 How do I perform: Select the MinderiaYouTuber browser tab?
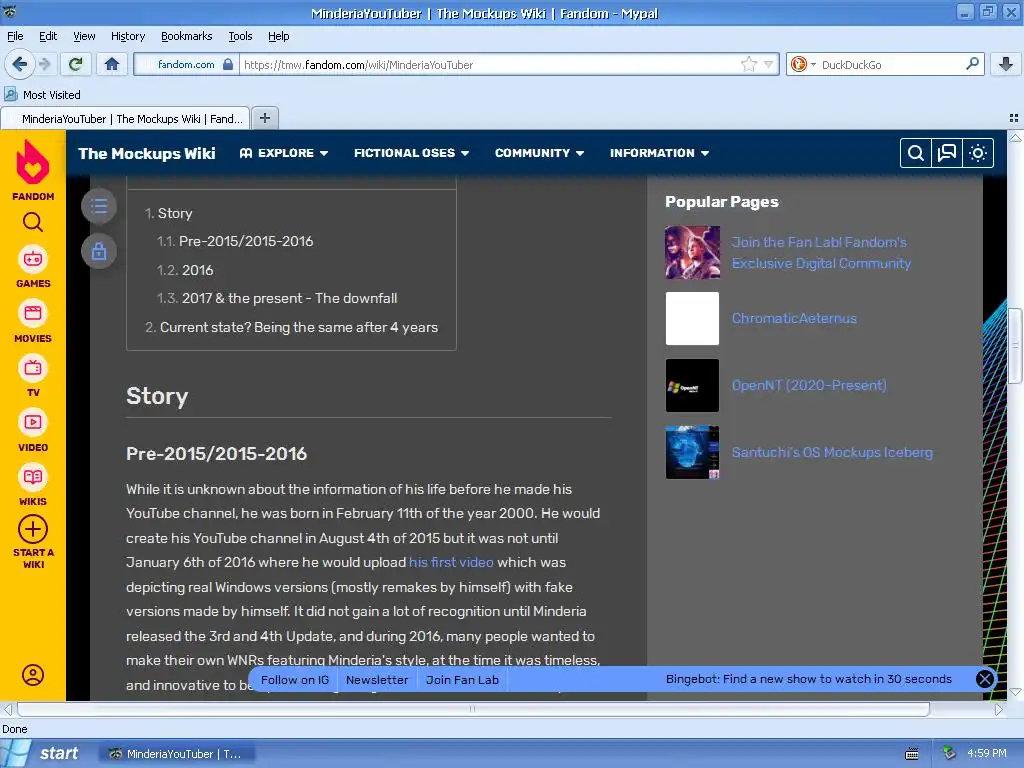point(125,118)
